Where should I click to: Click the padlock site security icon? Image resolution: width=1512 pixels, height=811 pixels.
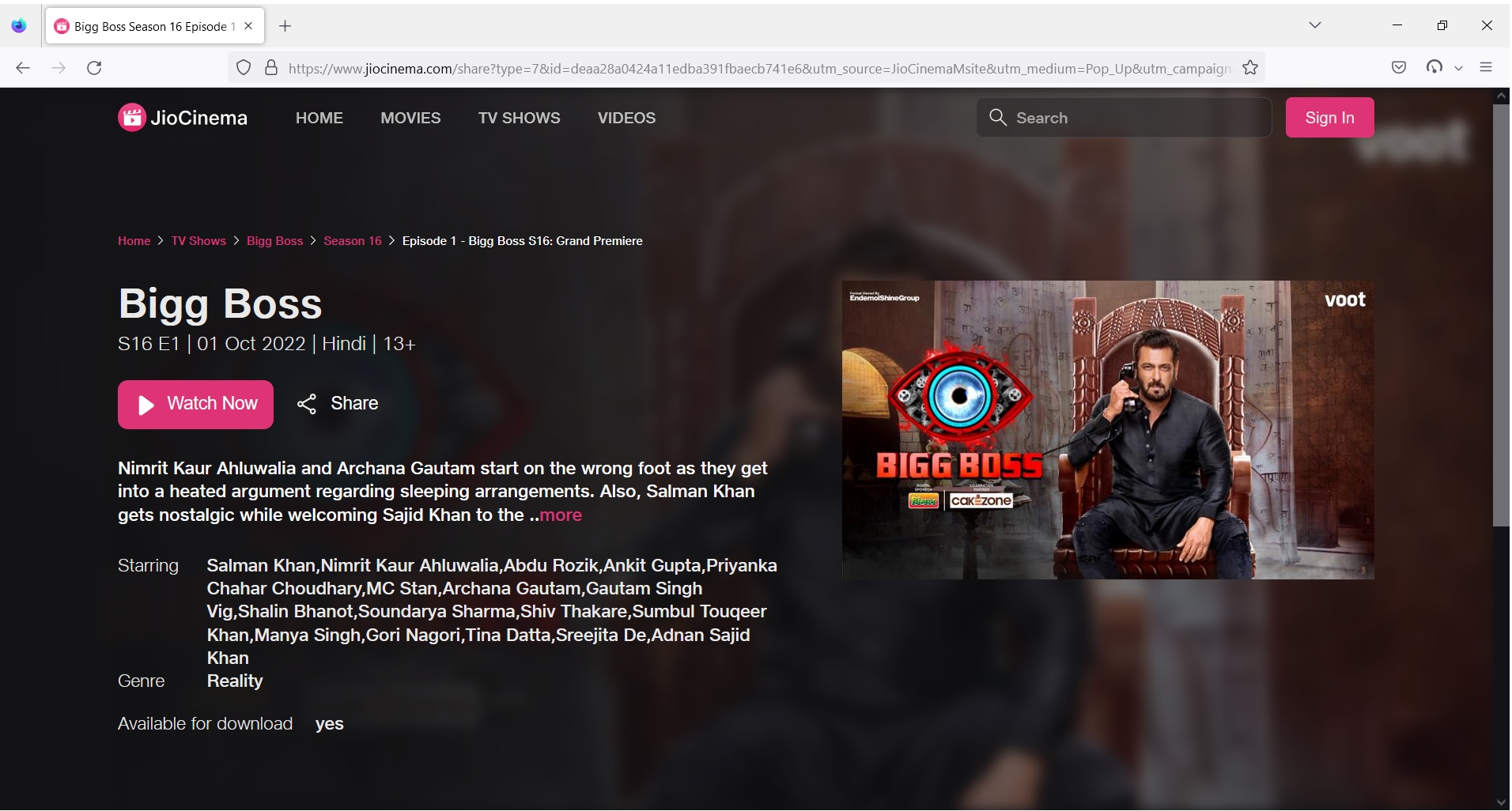pyautogui.click(x=271, y=68)
